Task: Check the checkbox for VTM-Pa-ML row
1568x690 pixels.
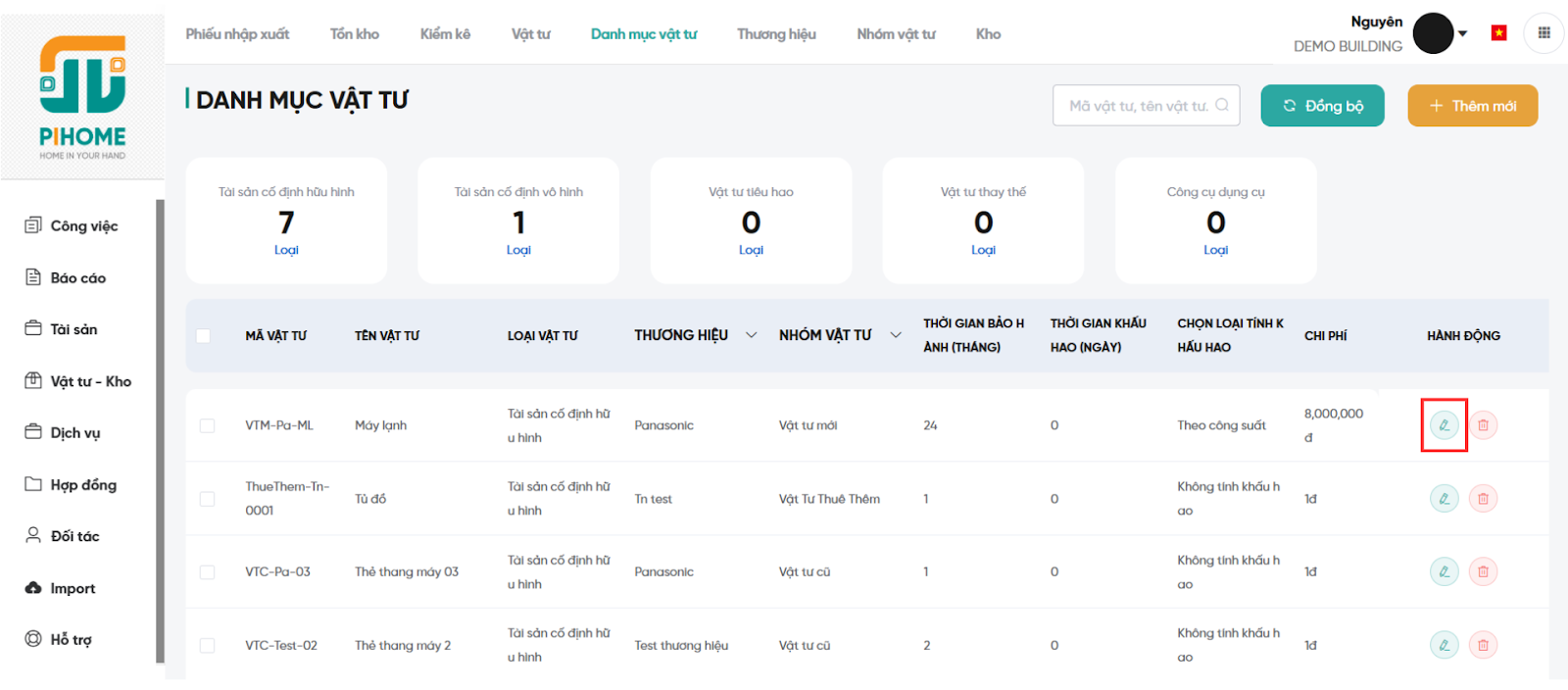Action: point(207,425)
